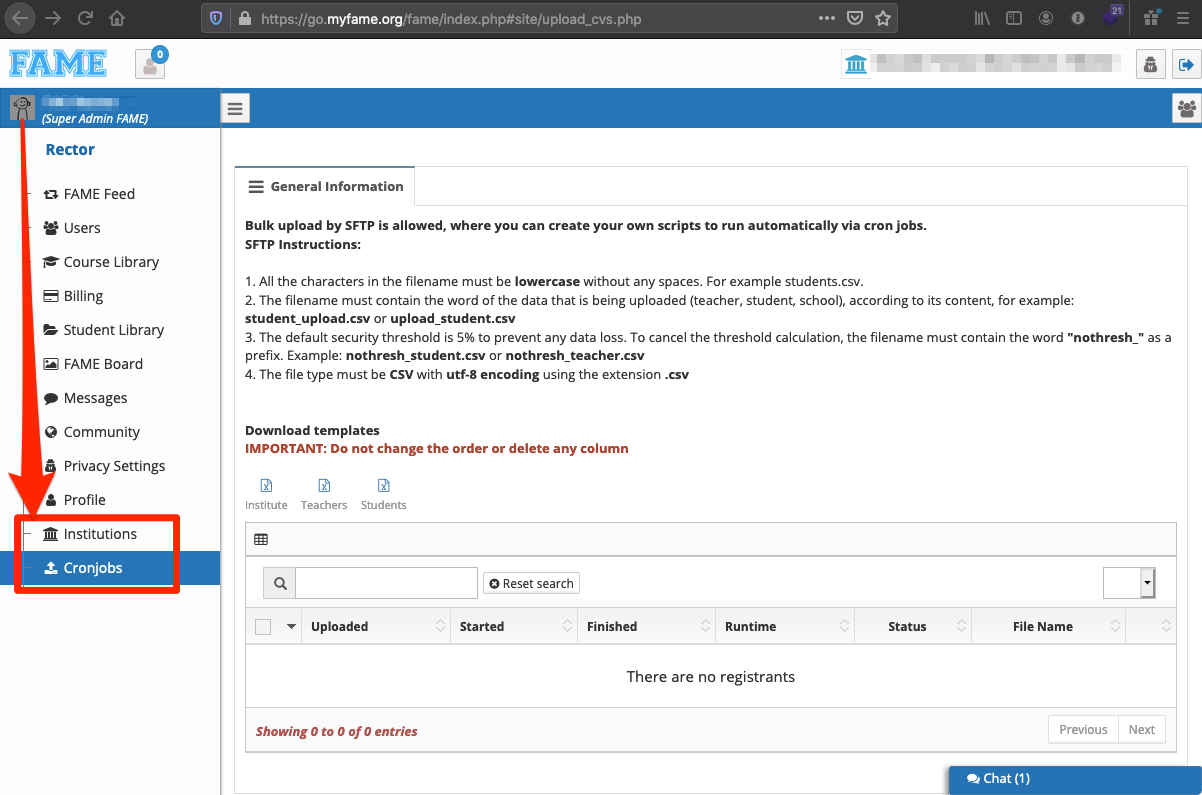The image size is (1202, 795).
Task: Bookmark this page with the star
Action: click(883, 18)
